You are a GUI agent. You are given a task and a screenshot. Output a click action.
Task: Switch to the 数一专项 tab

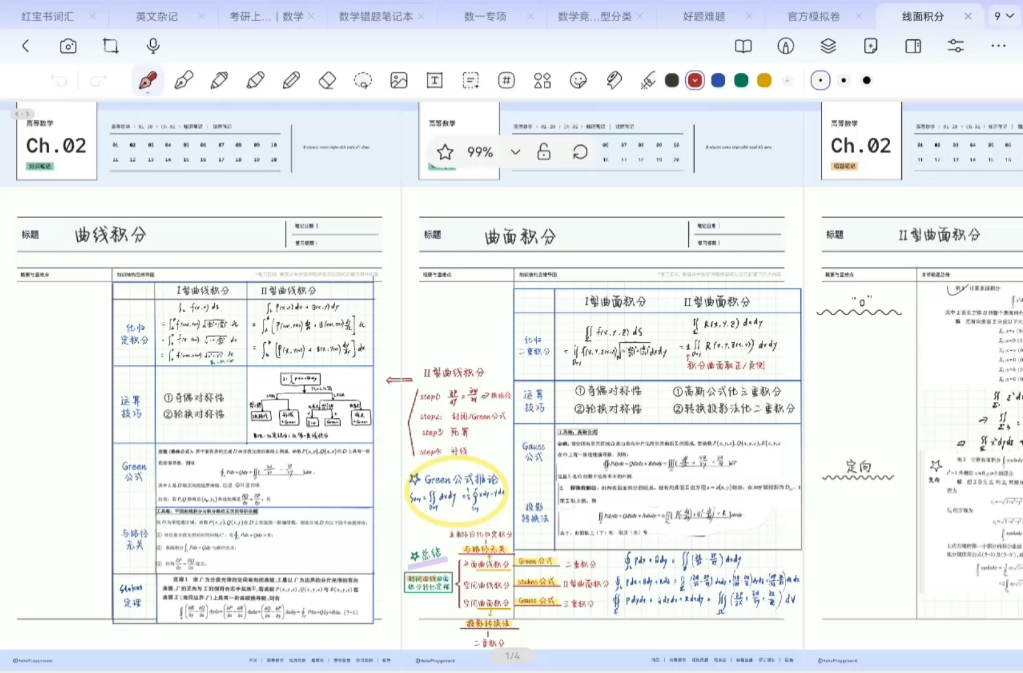485,16
